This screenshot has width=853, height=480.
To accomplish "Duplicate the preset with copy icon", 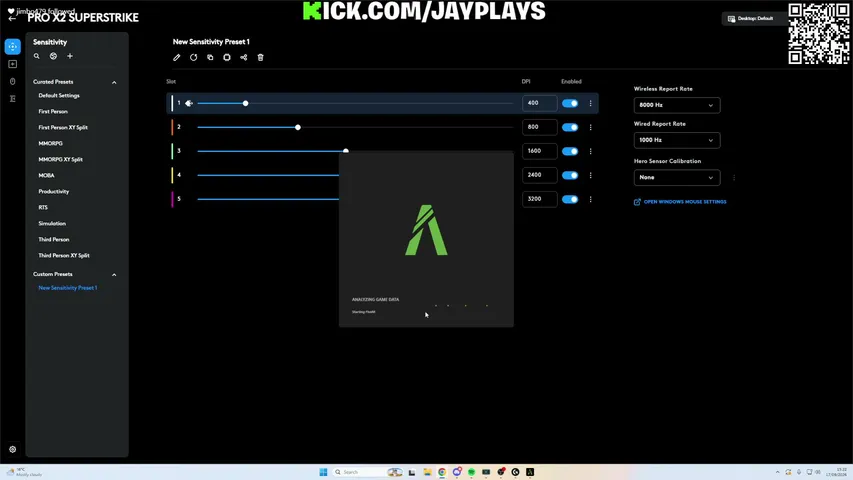I will tap(211, 57).
